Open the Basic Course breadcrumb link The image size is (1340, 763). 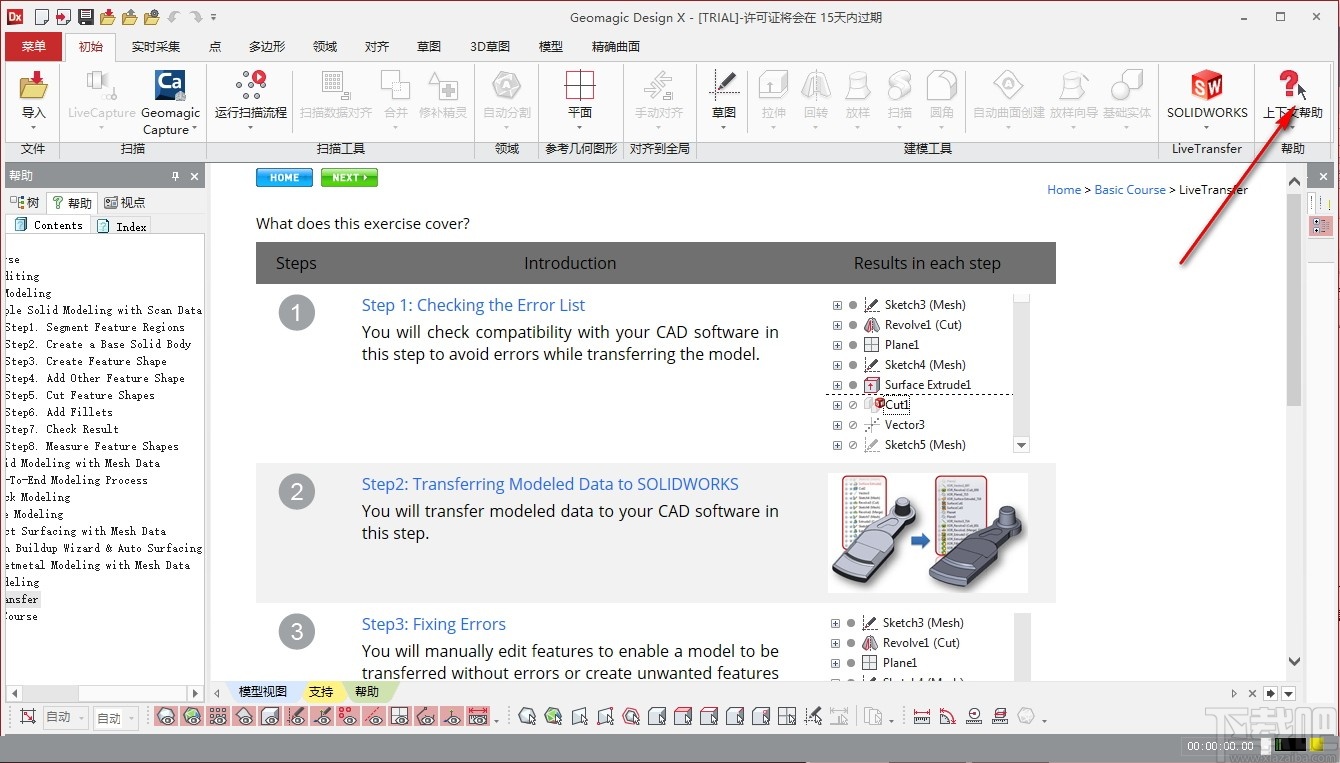click(1130, 189)
